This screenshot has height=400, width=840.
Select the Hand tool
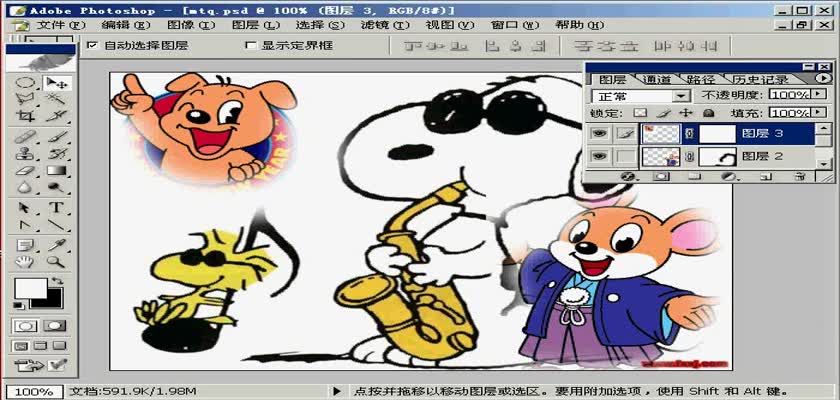point(25,262)
